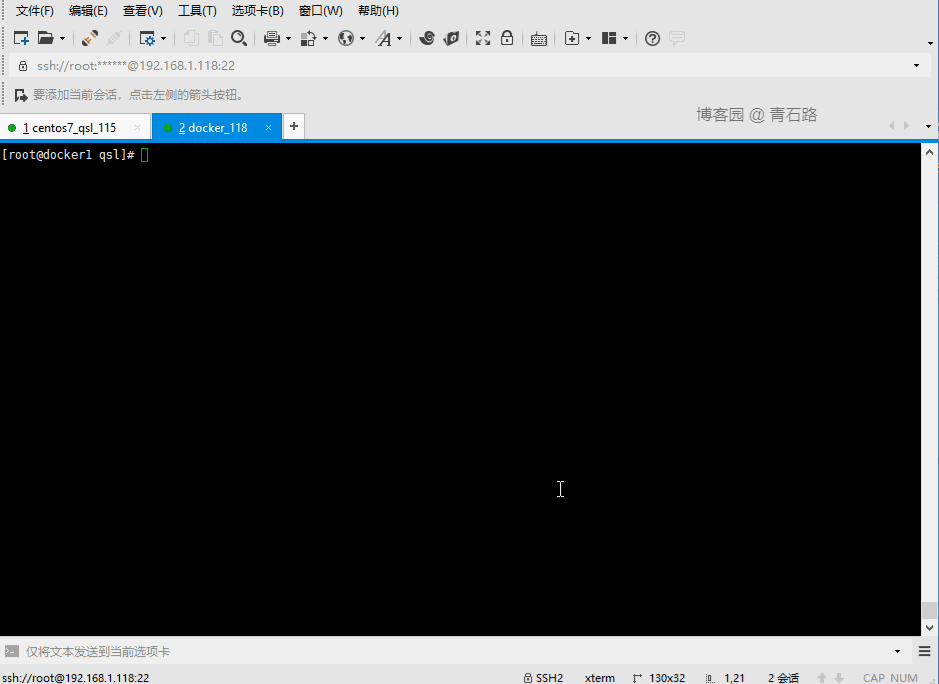Click the add-pane plus page icon

pyautogui.click(x=572, y=38)
